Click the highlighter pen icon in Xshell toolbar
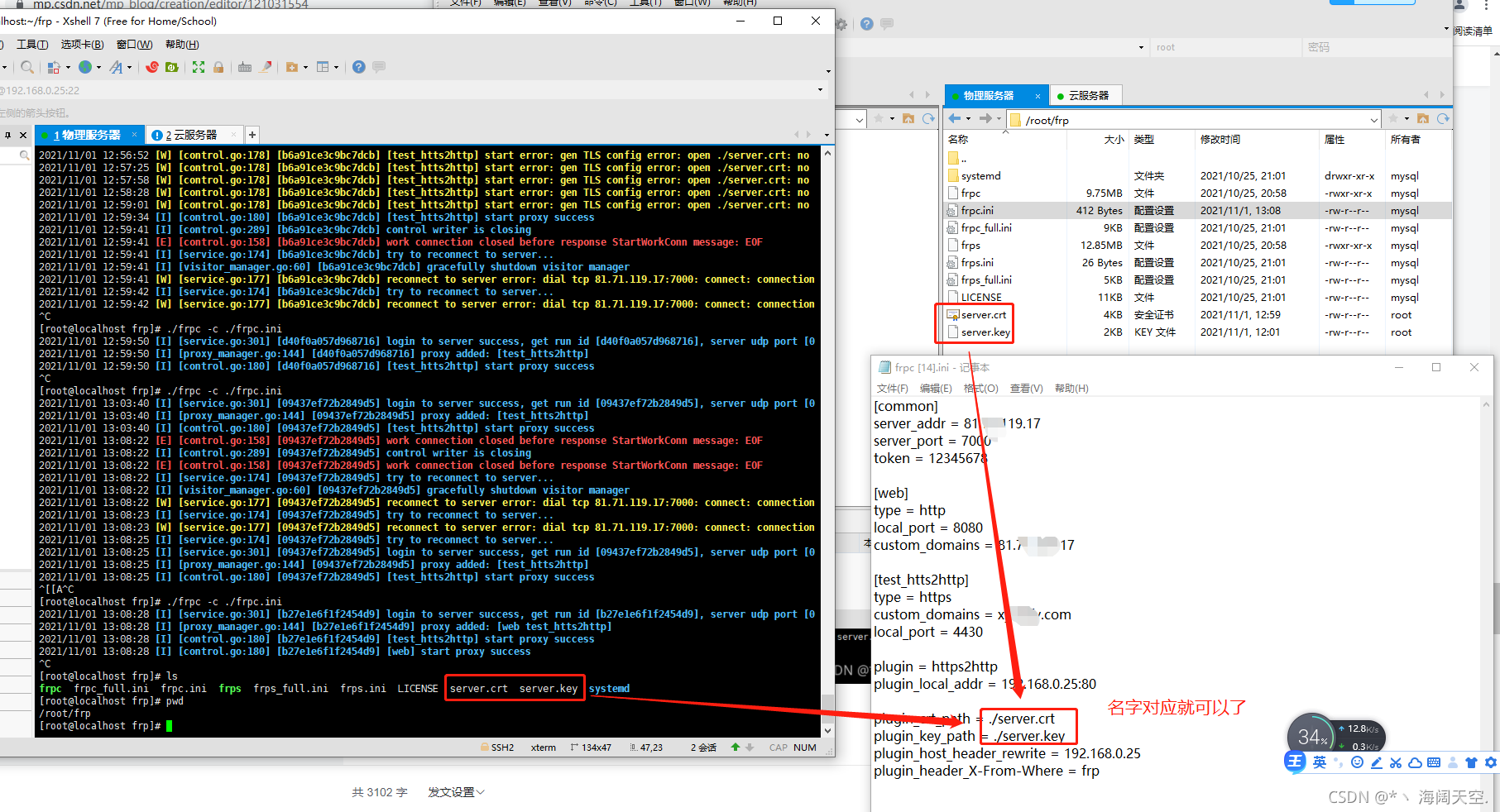The image size is (1500, 812). 266,67
